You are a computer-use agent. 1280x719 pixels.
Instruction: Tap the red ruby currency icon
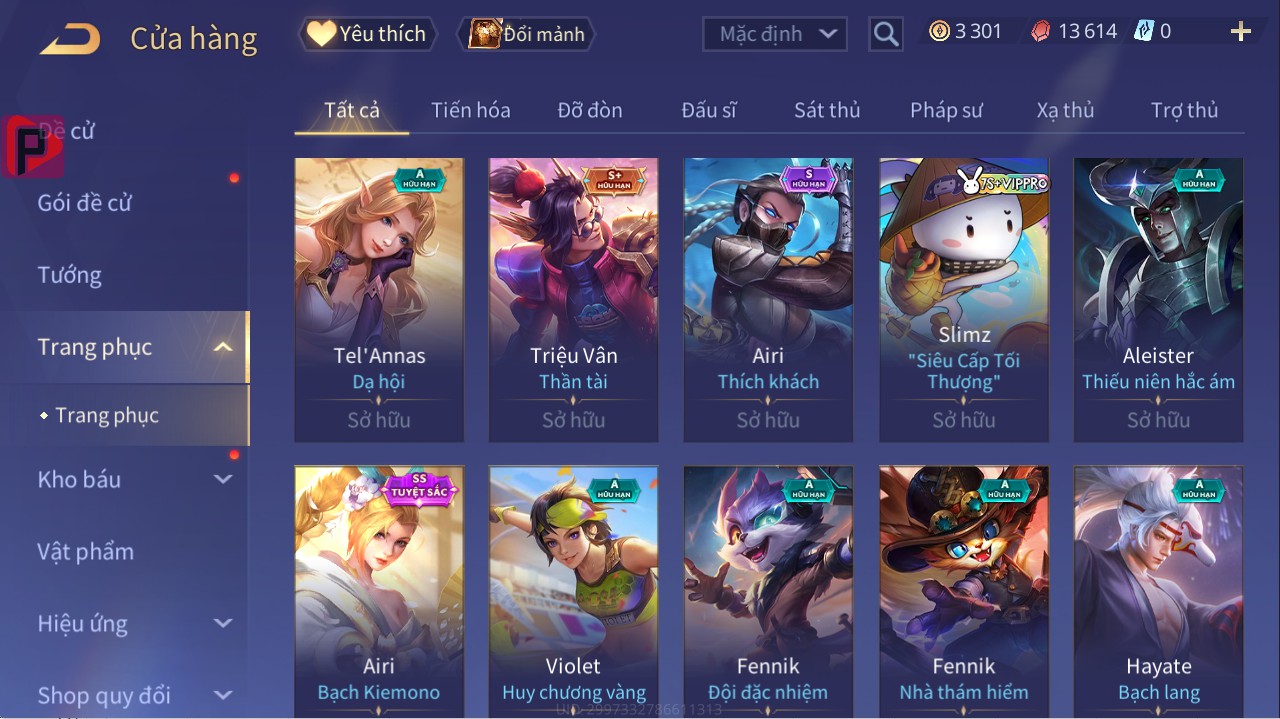click(1041, 32)
